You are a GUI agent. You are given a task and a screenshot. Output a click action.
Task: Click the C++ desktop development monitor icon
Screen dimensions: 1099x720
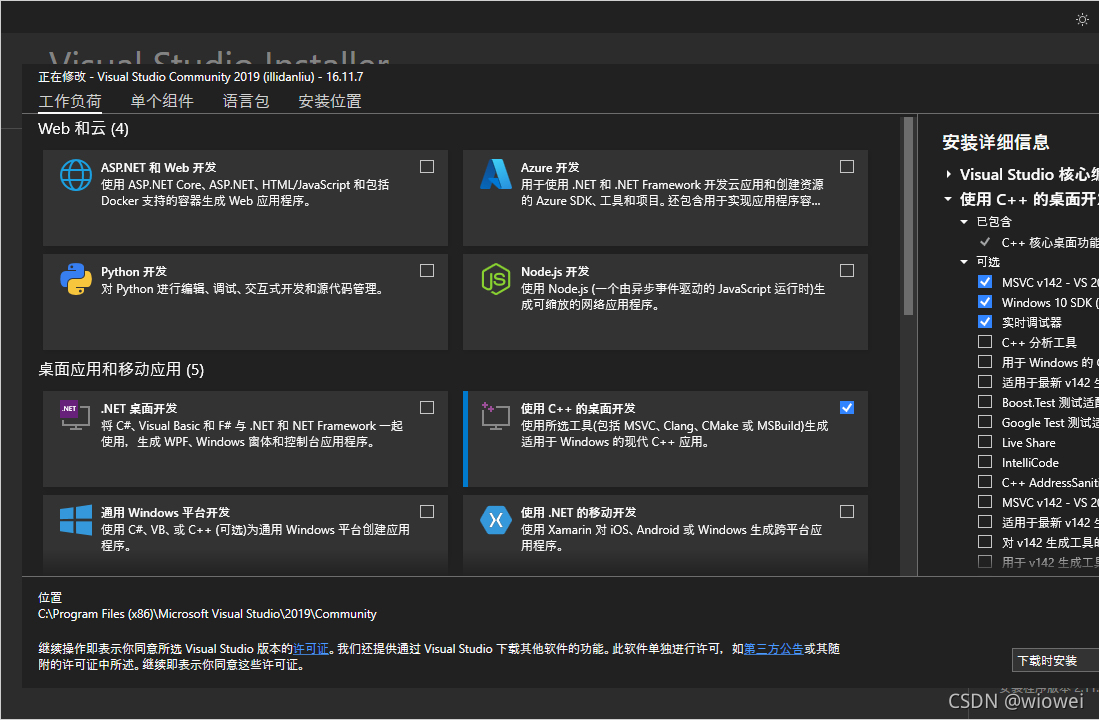(x=496, y=416)
